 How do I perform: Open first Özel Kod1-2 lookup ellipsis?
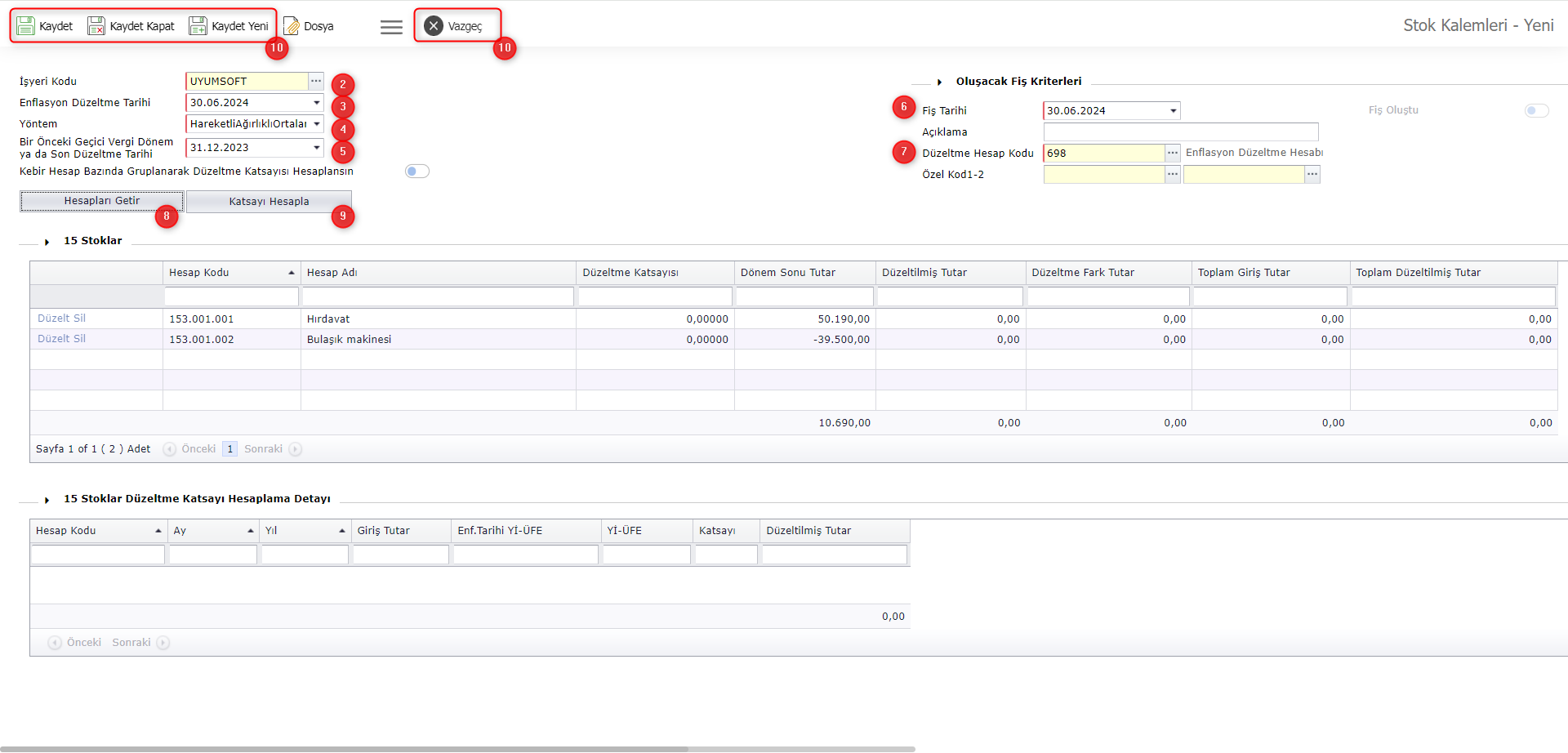click(x=1173, y=174)
